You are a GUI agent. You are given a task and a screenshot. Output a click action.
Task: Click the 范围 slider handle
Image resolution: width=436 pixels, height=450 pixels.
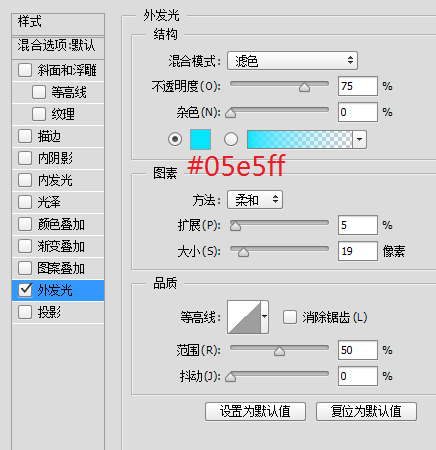point(279,351)
